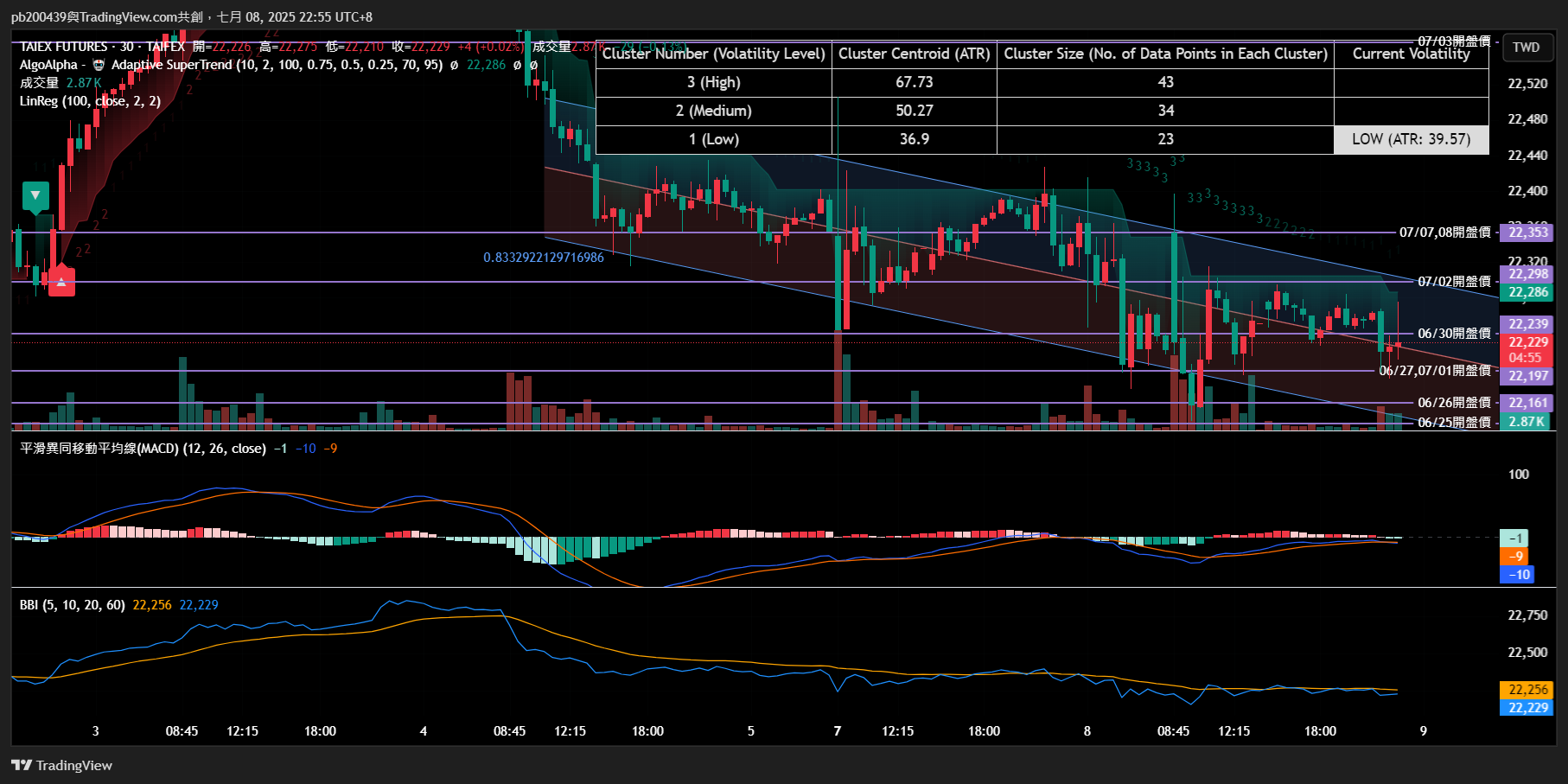Open the TWD currency selector
The width and height of the screenshot is (1568, 784).
coord(1527,47)
